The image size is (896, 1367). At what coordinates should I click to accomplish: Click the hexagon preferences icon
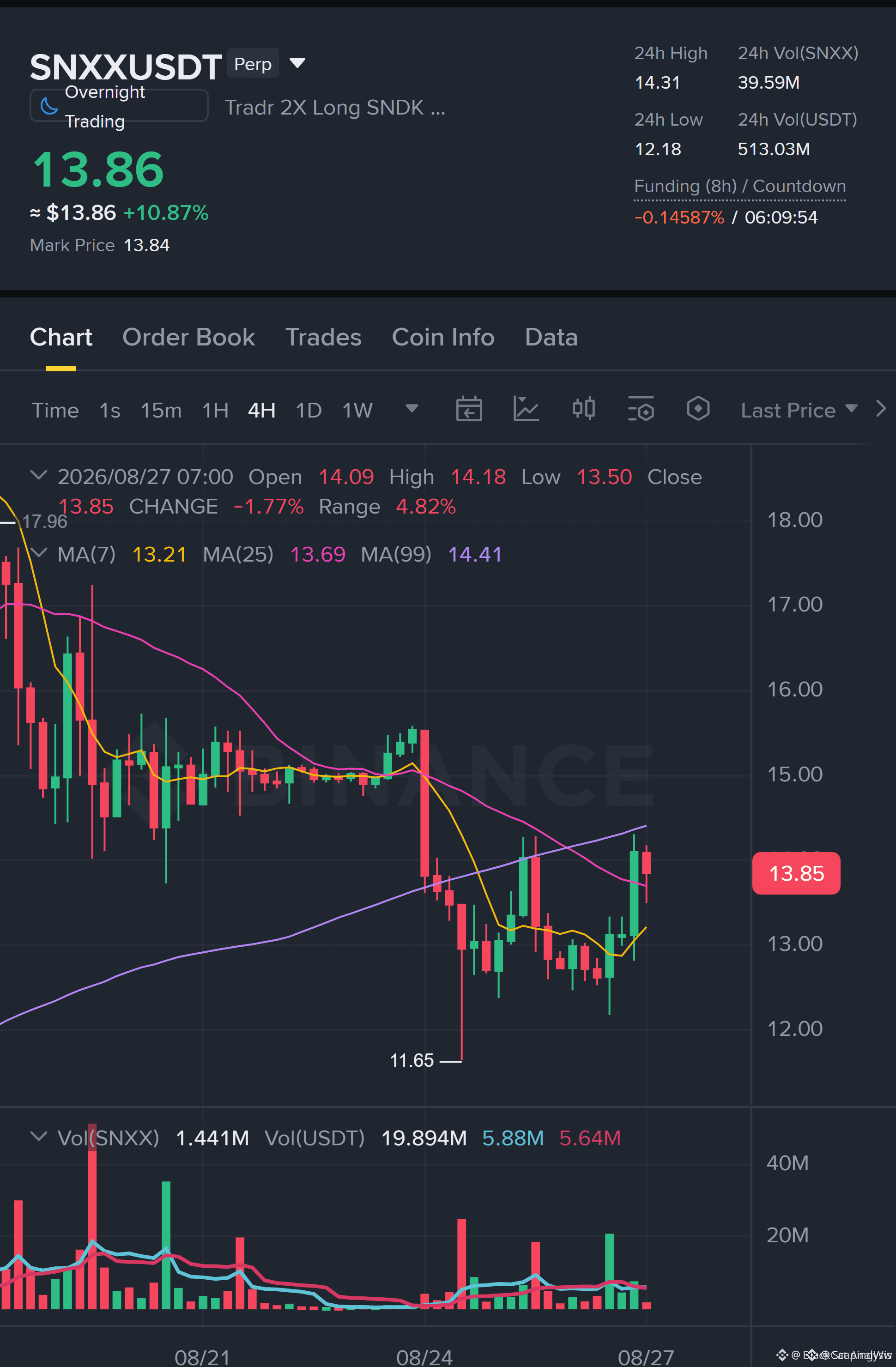point(698,409)
